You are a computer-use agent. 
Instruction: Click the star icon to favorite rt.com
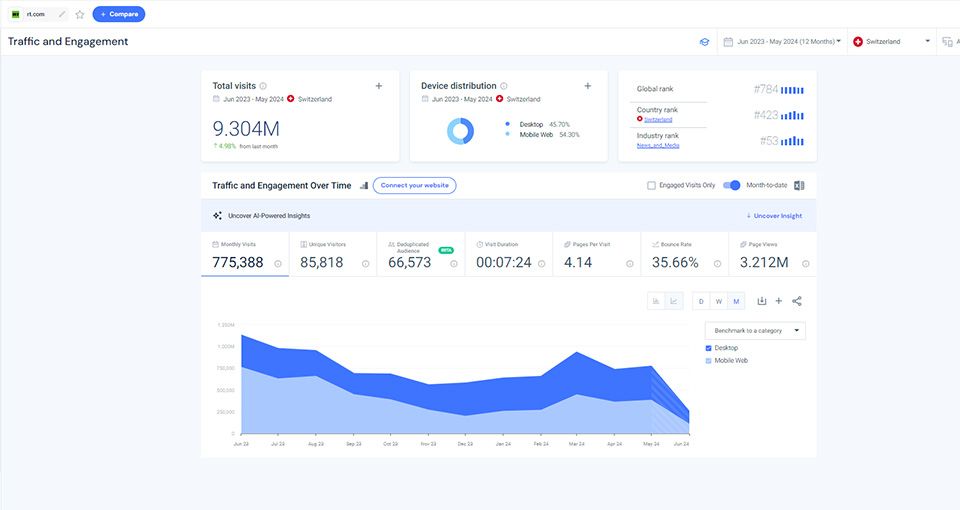tap(80, 14)
